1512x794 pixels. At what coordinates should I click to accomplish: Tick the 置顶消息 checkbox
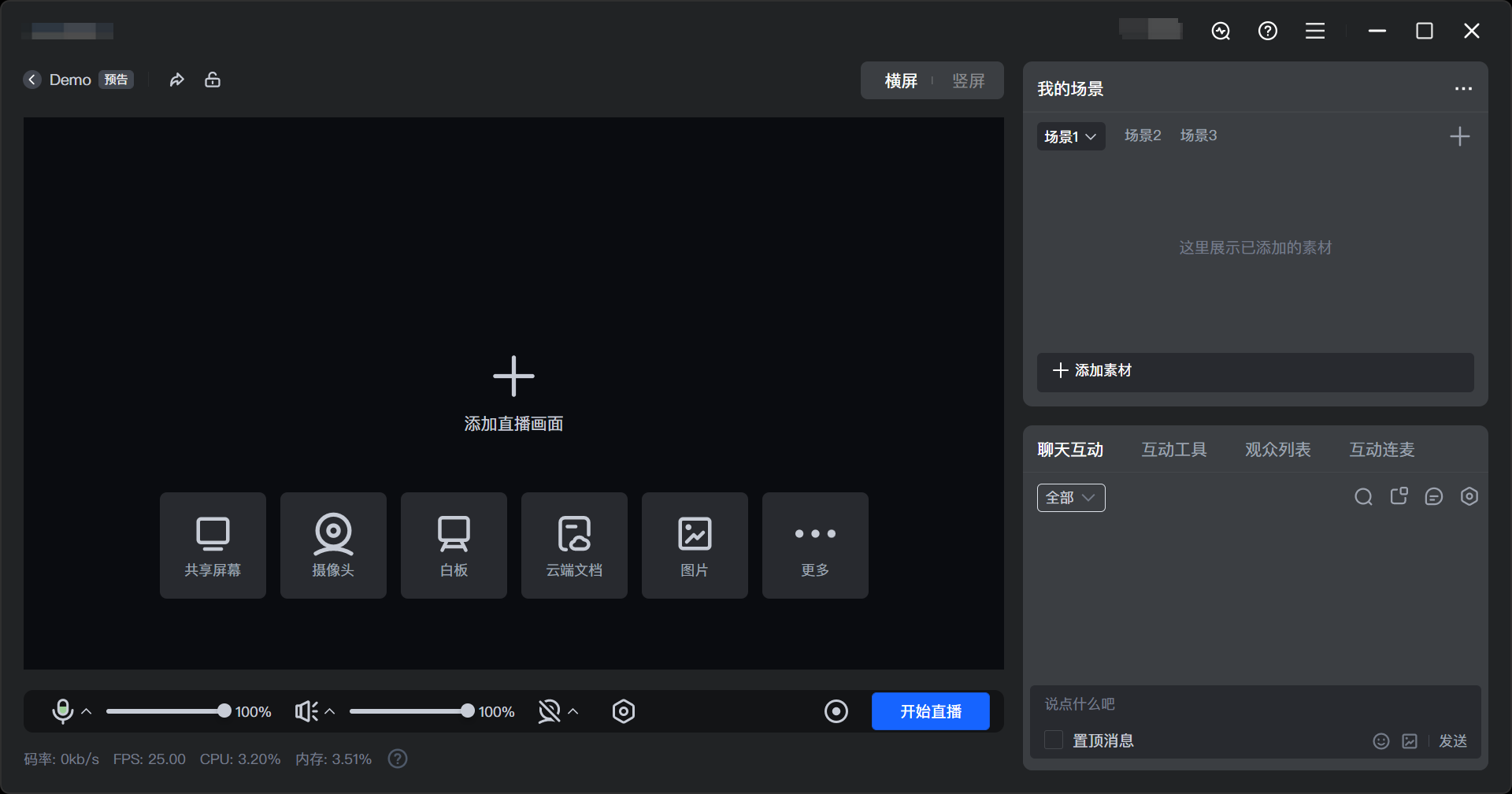point(1054,740)
